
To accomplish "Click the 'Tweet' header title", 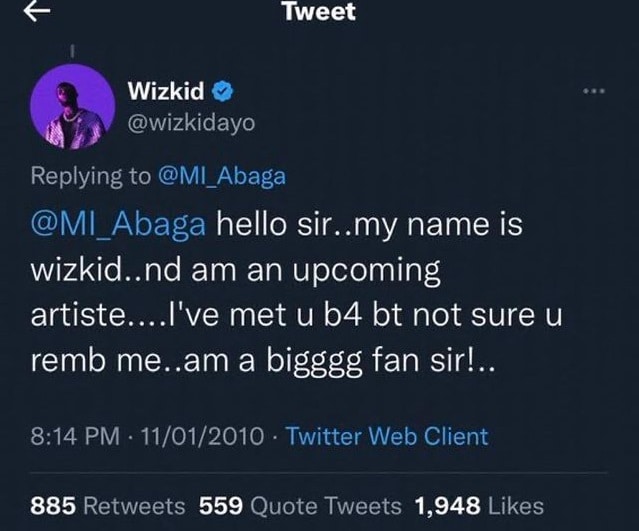I will [x=318, y=12].
